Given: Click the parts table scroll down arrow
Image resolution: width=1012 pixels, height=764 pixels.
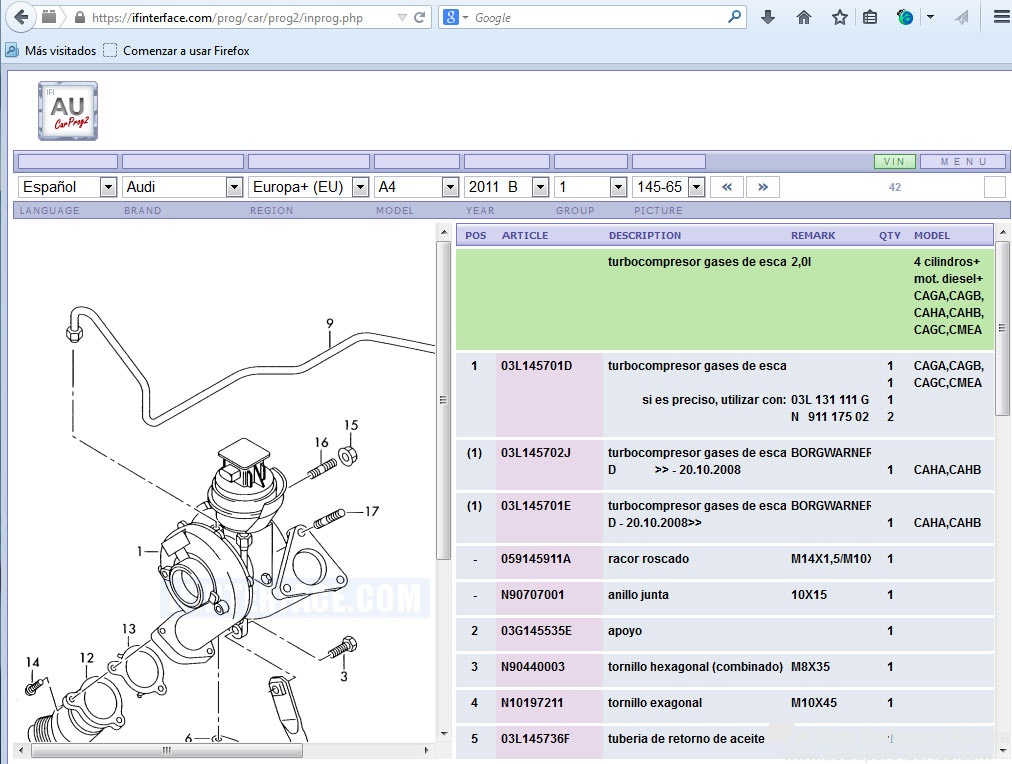Looking at the screenshot, I should (1002, 751).
